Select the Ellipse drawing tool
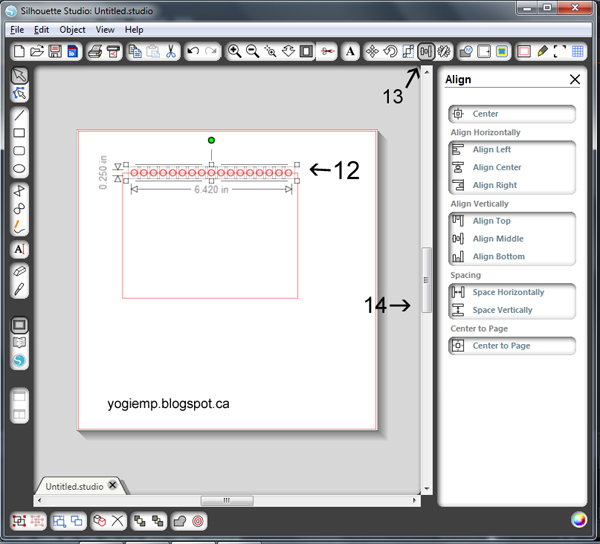The height and width of the screenshot is (544, 600). click(19, 168)
